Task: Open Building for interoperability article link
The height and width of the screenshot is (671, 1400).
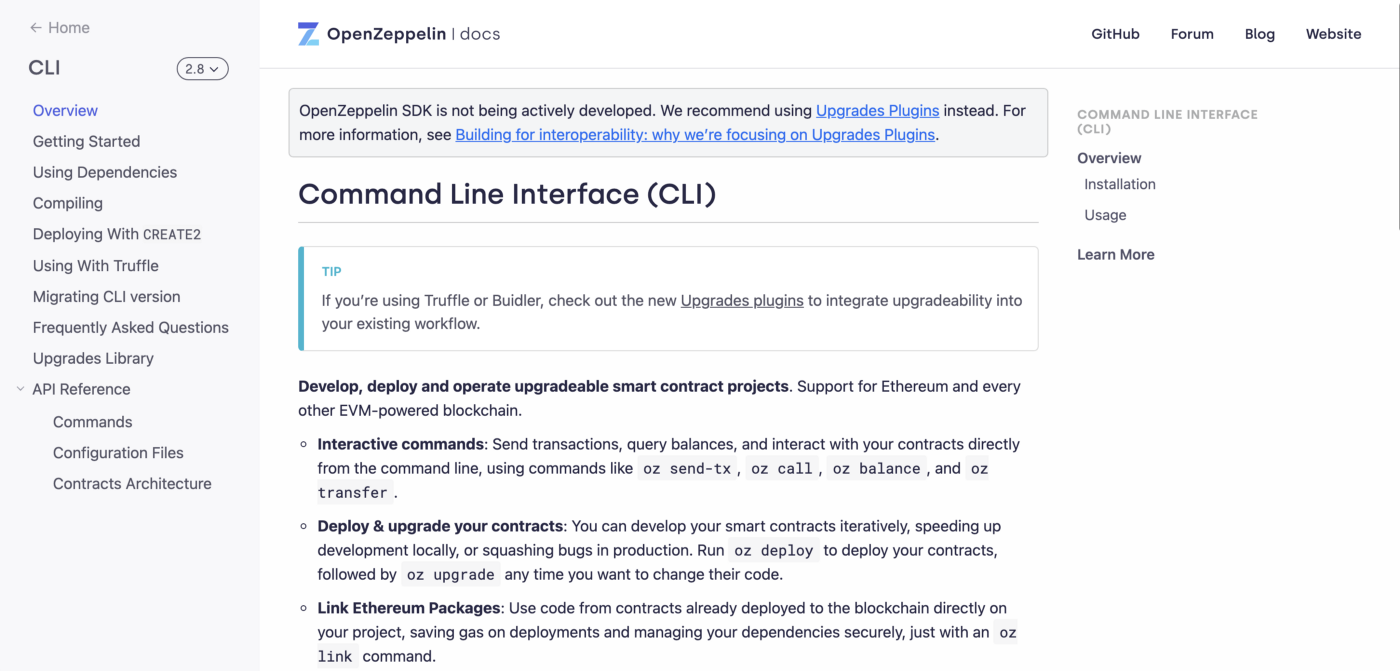Action: 694,135
